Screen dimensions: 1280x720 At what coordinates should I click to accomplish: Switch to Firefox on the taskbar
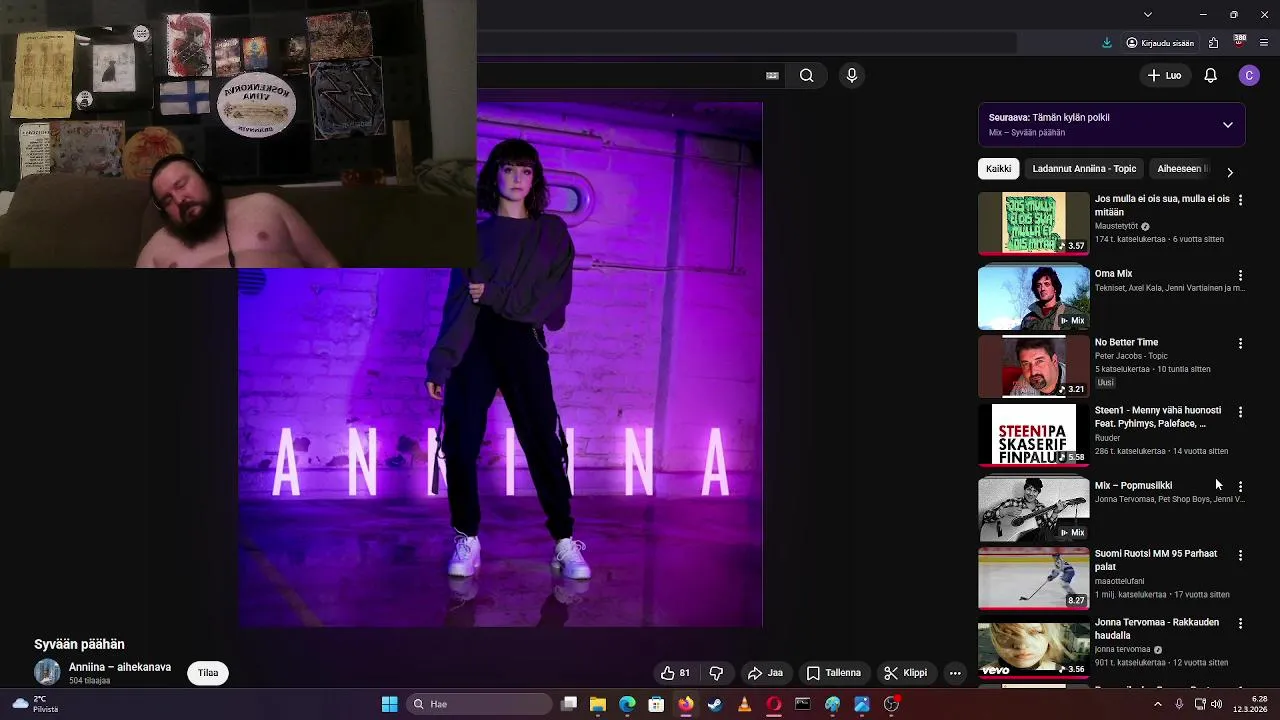(685, 704)
